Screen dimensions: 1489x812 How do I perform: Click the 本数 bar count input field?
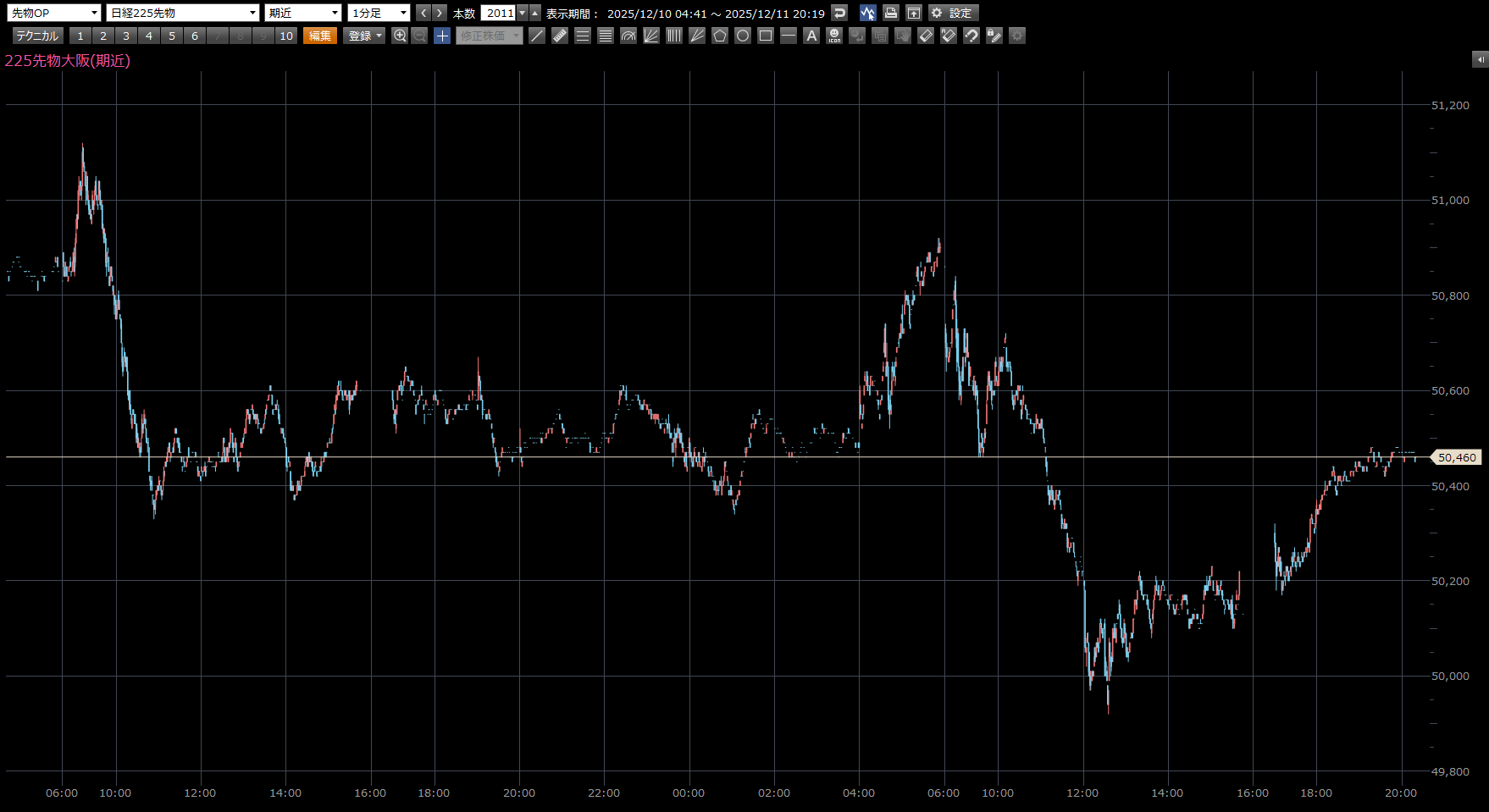tap(499, 13)
